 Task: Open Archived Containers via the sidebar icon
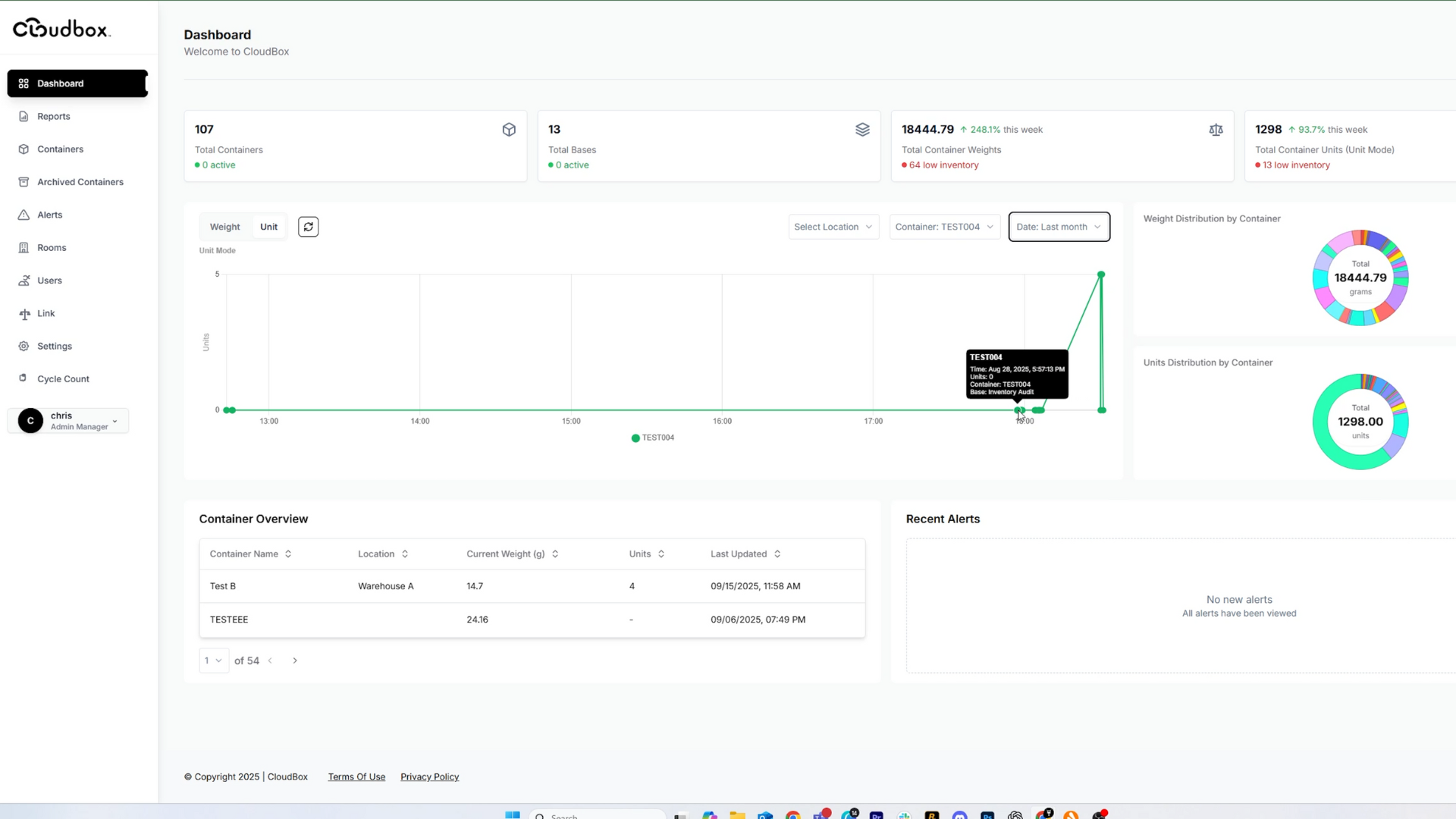click(24, 182)
